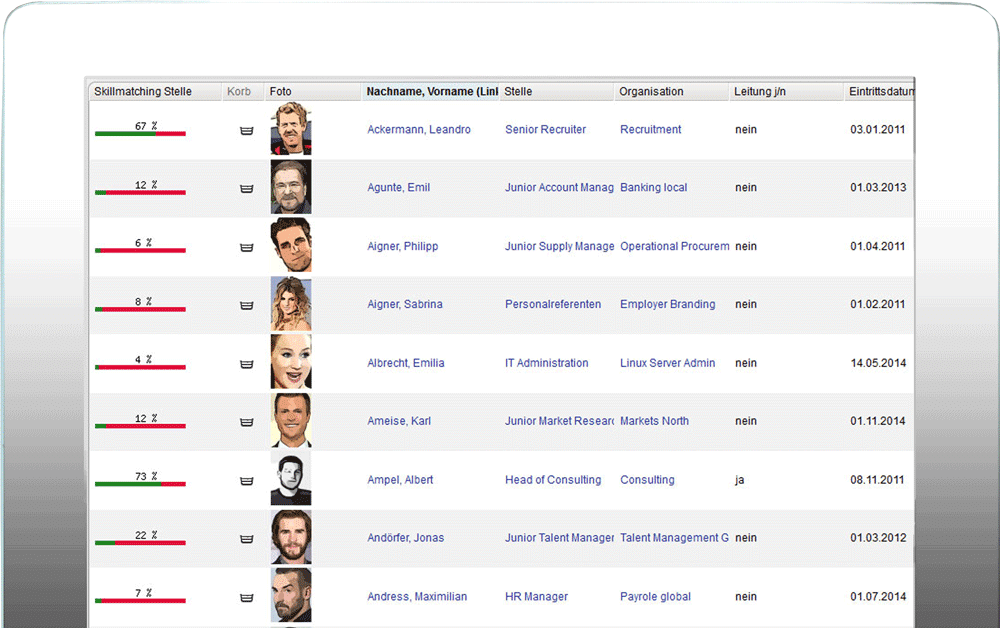Open Ackermann, Leandro employee link

(419, 129)
